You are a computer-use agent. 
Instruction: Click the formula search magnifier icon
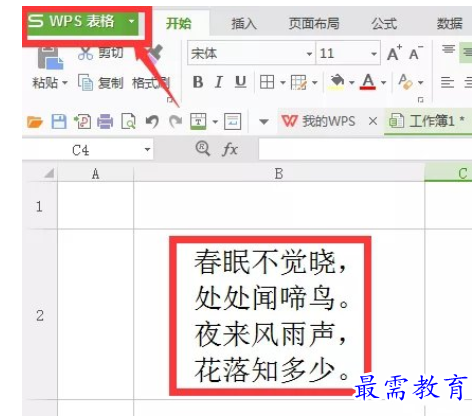203,149
